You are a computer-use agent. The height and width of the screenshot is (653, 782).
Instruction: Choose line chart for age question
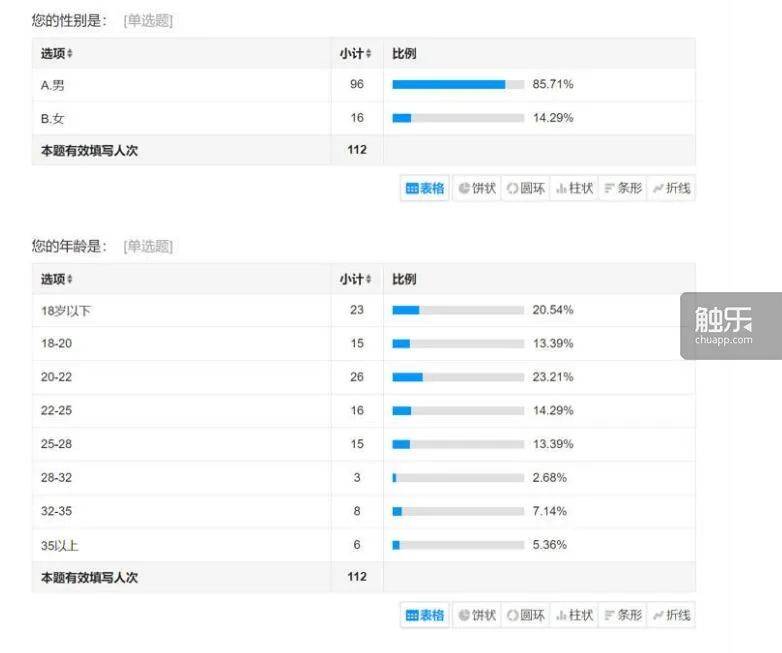pyautogui.click(x=671, y=615)
